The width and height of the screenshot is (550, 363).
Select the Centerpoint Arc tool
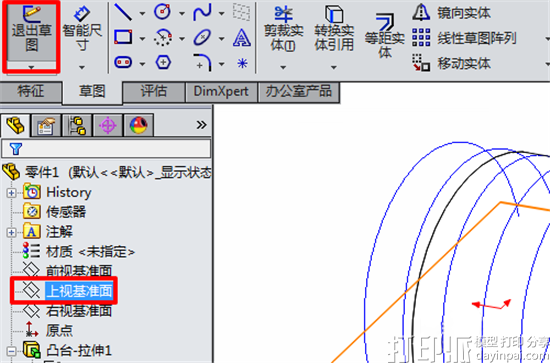163,38
